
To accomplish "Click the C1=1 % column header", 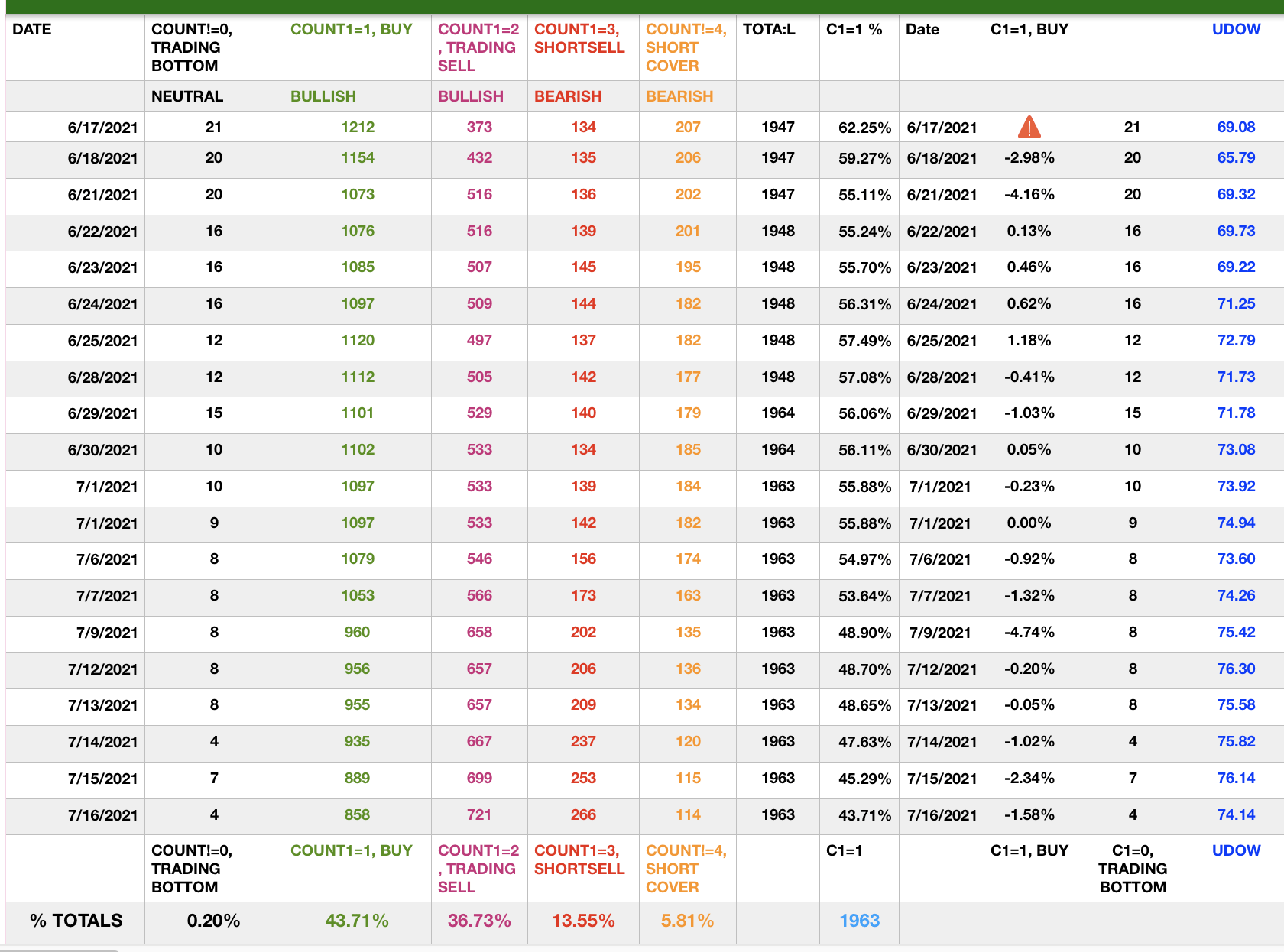I will pyautogui.click(x=854, y=30).
